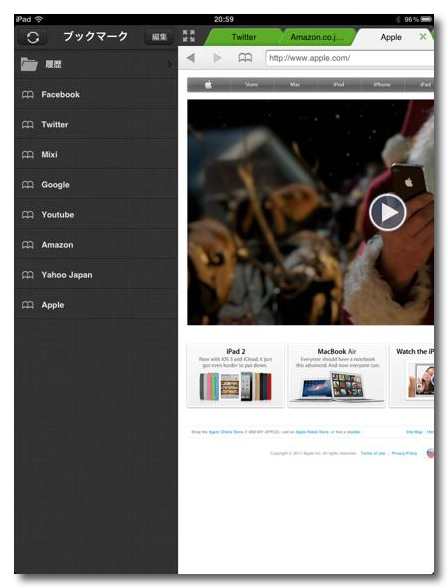The width and height of the screenshot is (448, 588).
Task: Open the Mixi bookmark
Action: point(96,154)
